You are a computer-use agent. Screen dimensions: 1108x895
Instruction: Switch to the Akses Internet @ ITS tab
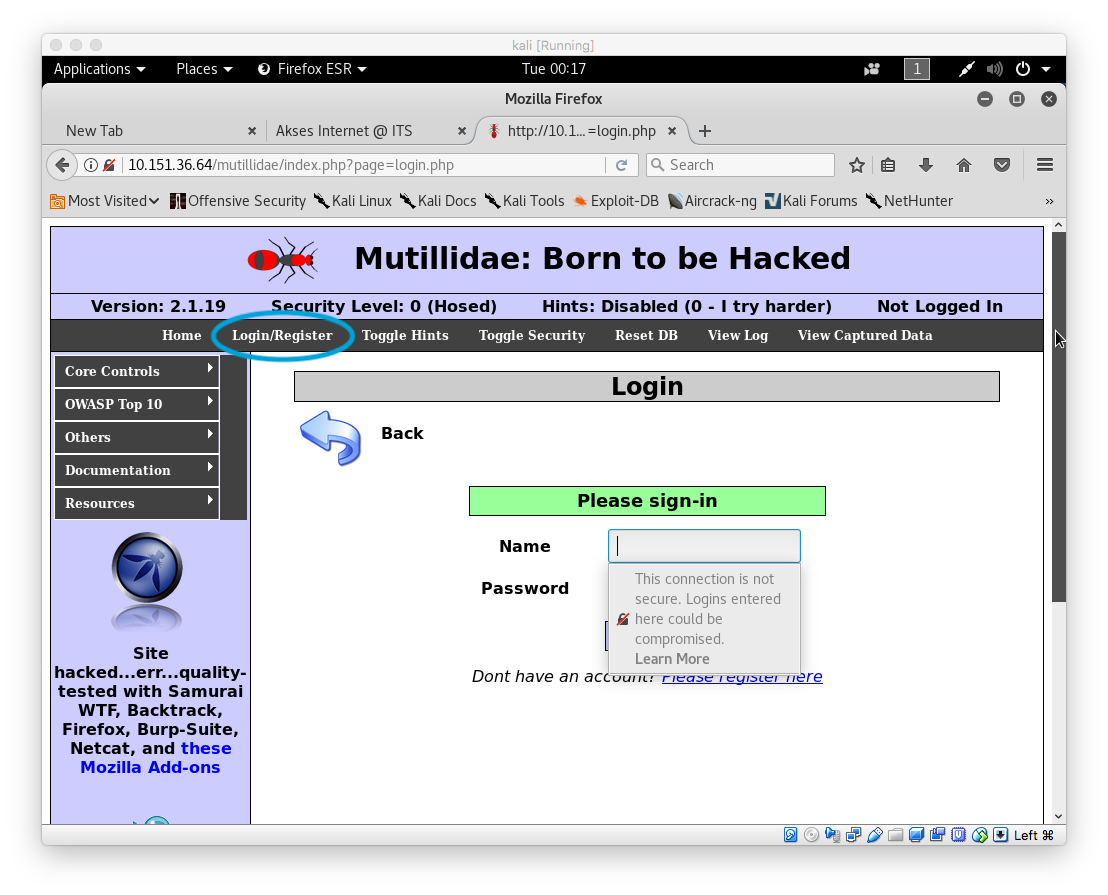[x=344, y=131]
